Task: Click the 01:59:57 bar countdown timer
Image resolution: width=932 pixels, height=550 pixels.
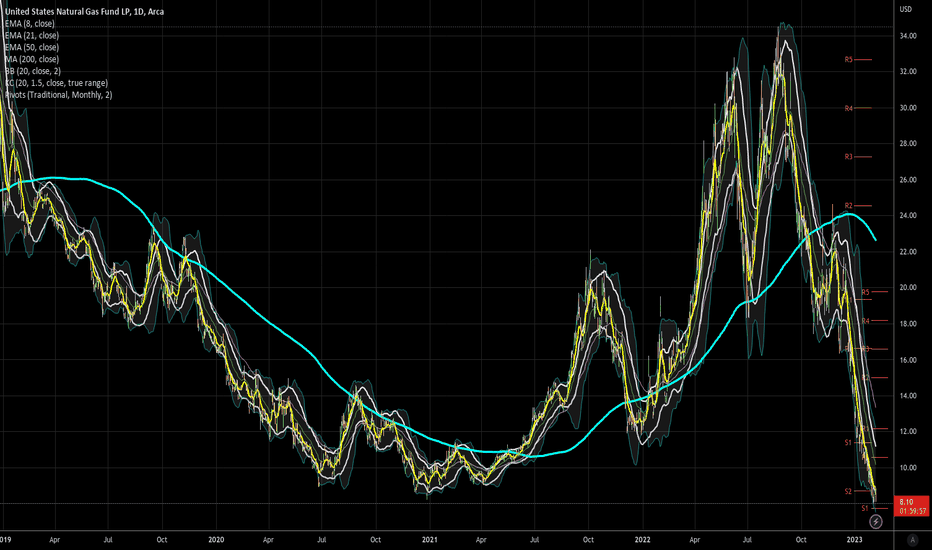Action: click(912, 511)
